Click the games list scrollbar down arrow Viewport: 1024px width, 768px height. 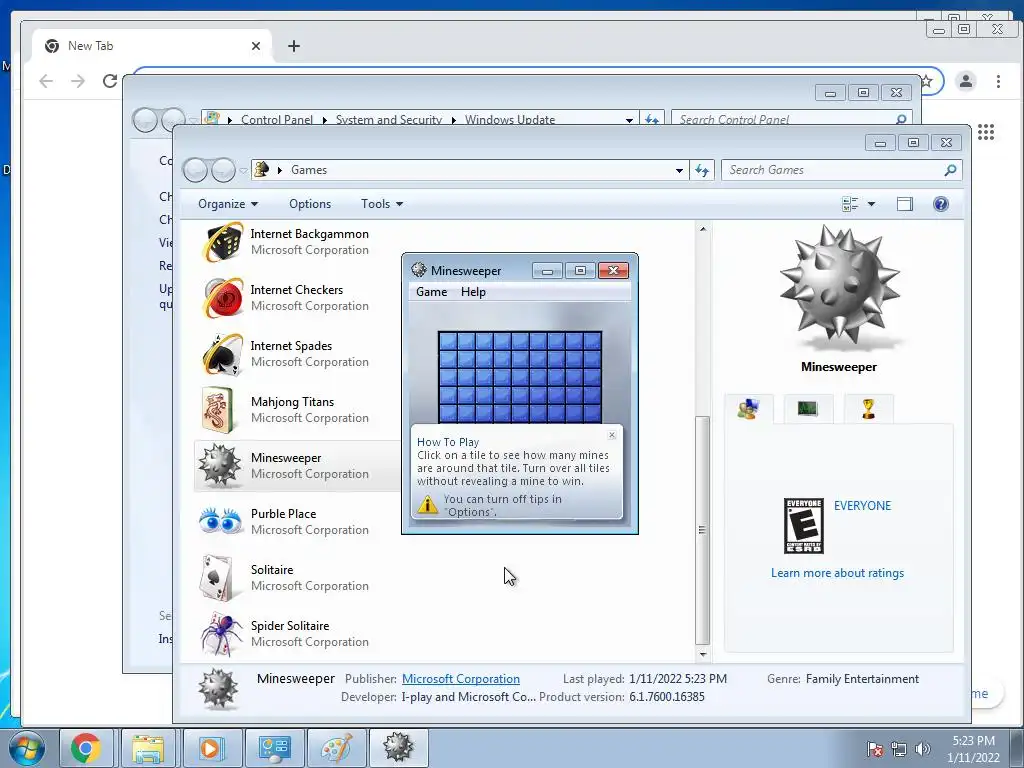point(703,654)
